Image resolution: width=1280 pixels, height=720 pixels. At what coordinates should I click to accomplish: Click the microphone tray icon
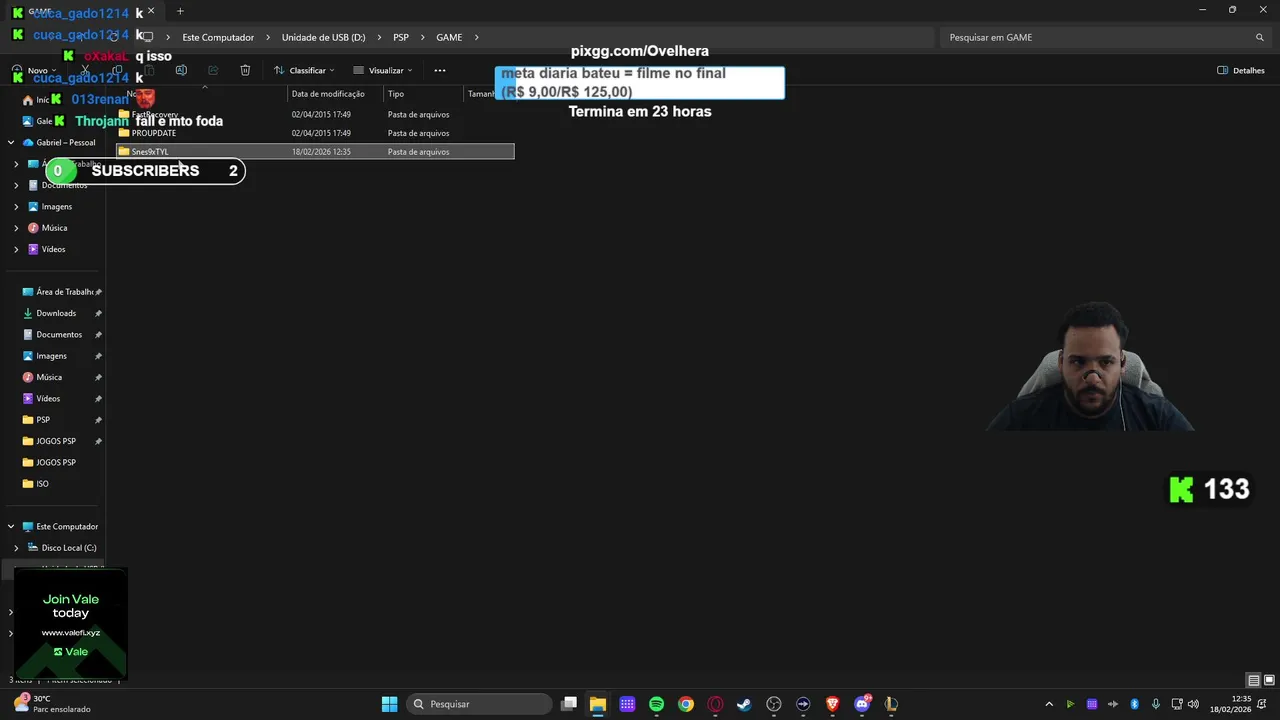click(1156, 704)
